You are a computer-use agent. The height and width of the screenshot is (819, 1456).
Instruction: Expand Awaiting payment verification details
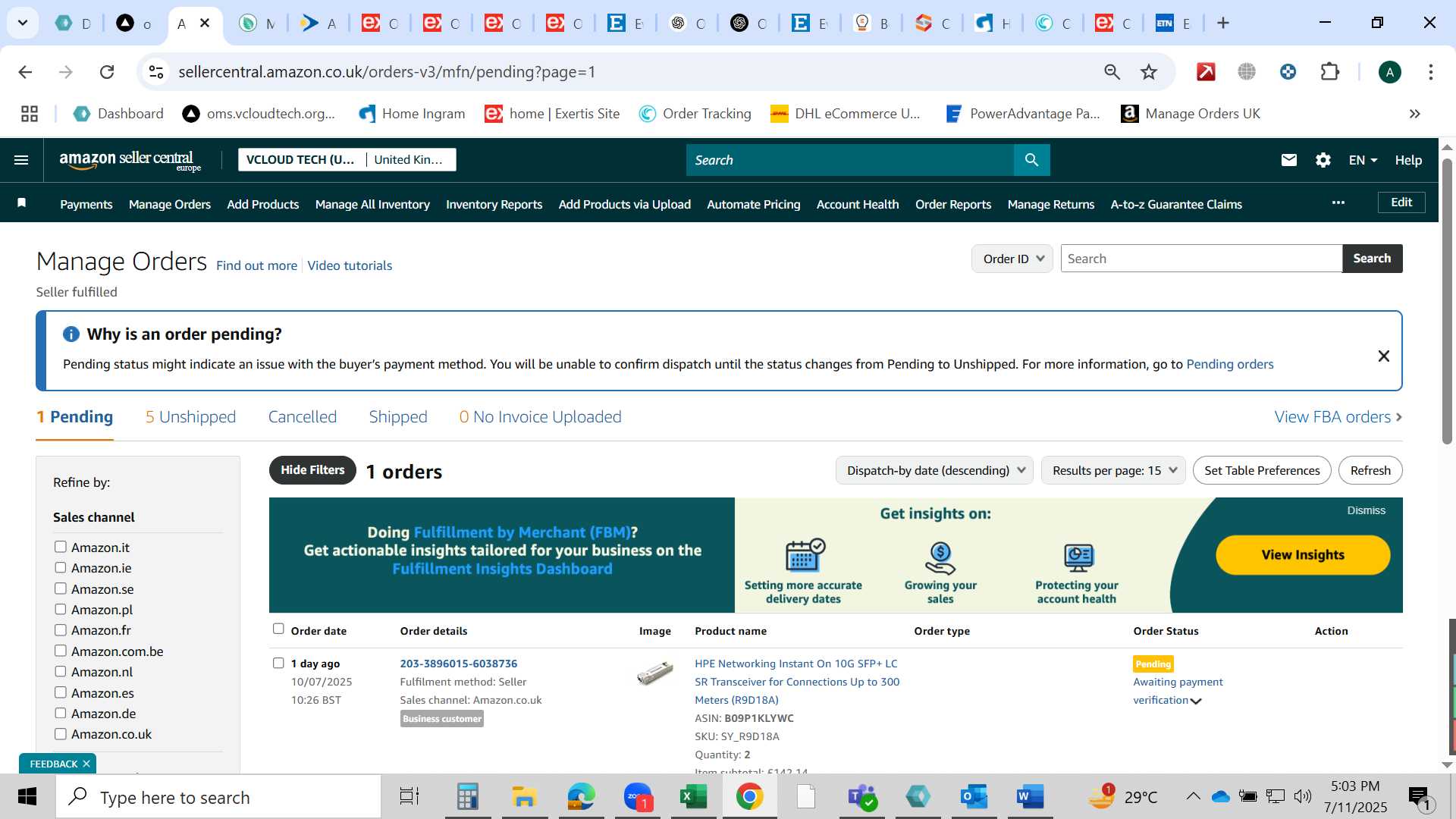[1196, 701]
